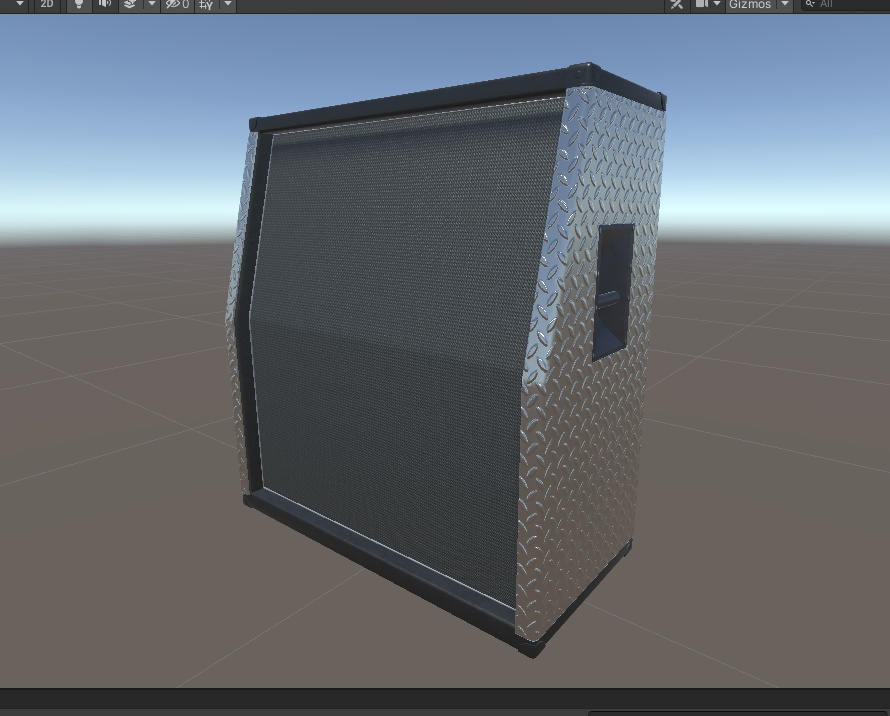Toggle the scene lighting bulb icon
This screenshot has height=716, width=890.
[78, 5]
